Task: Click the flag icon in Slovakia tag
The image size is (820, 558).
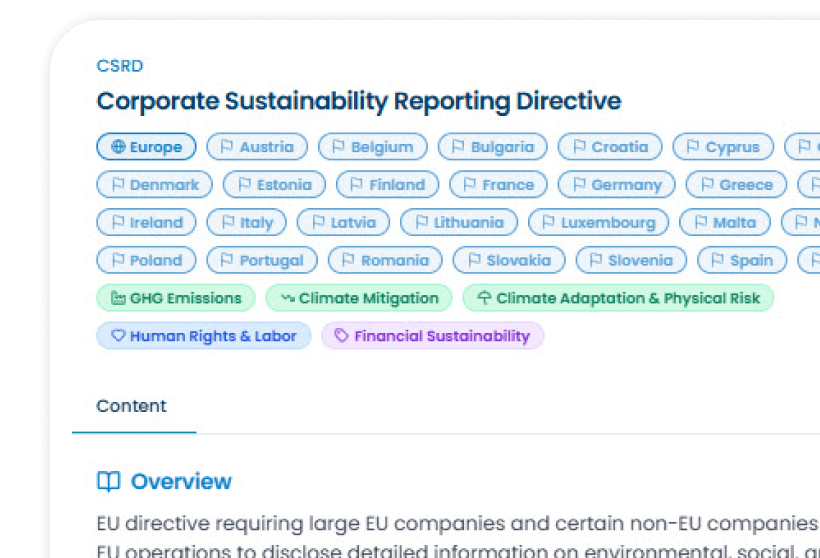Action: point(474,259)
